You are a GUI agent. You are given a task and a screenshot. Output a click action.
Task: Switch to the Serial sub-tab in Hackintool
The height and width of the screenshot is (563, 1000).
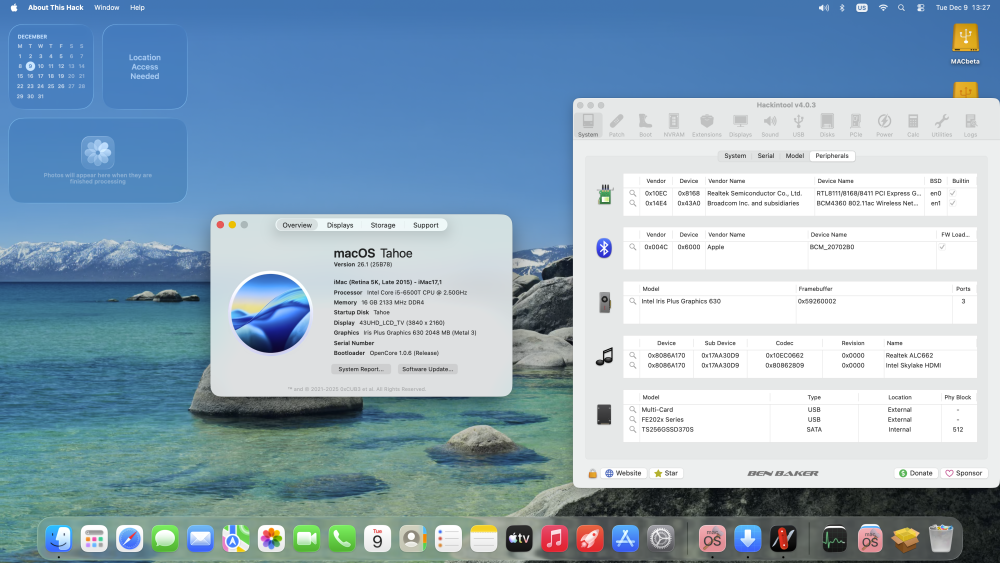tap(765, 156)
